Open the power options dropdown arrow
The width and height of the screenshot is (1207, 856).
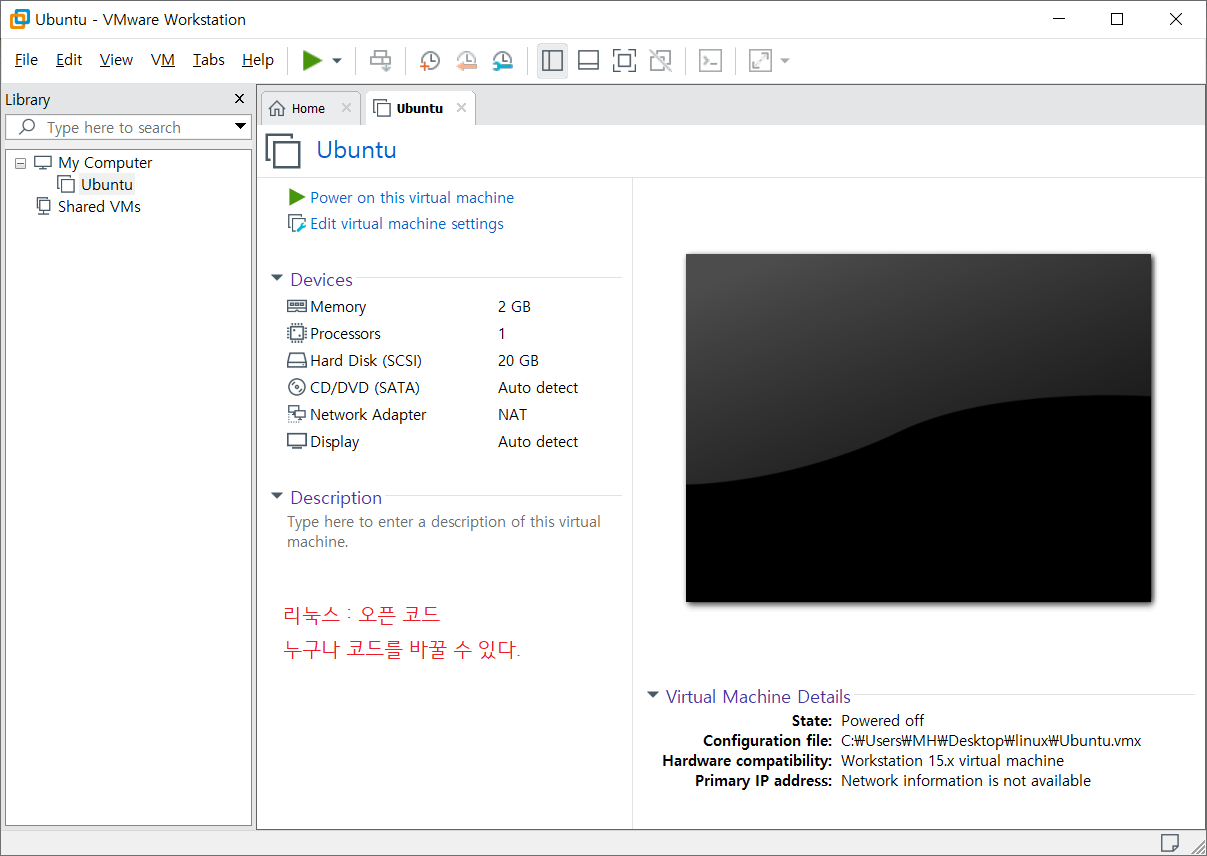pyautogui.click(x=337, y=61)
